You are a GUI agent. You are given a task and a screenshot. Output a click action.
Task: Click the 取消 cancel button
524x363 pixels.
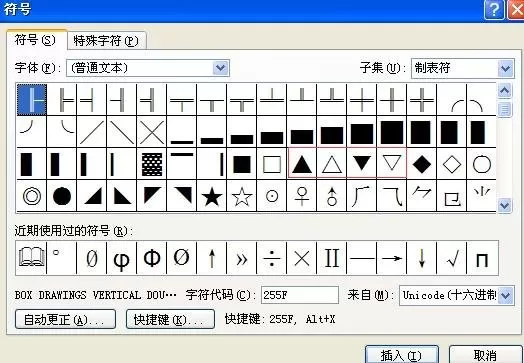485,355
